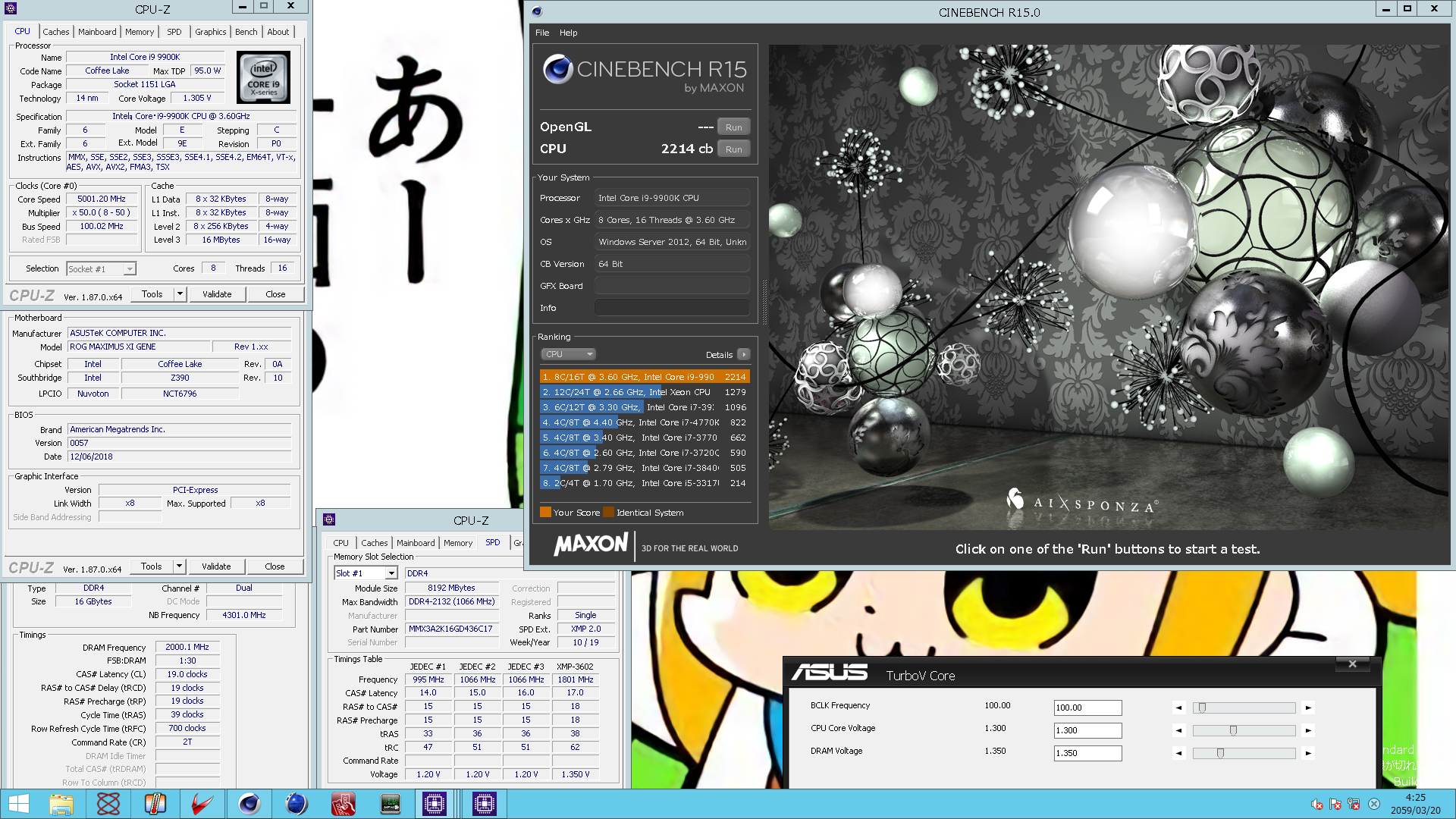Close the TurboV Core window
Screen dimensions: 1456x819
pyautogui.click(x=1352, y=664)
